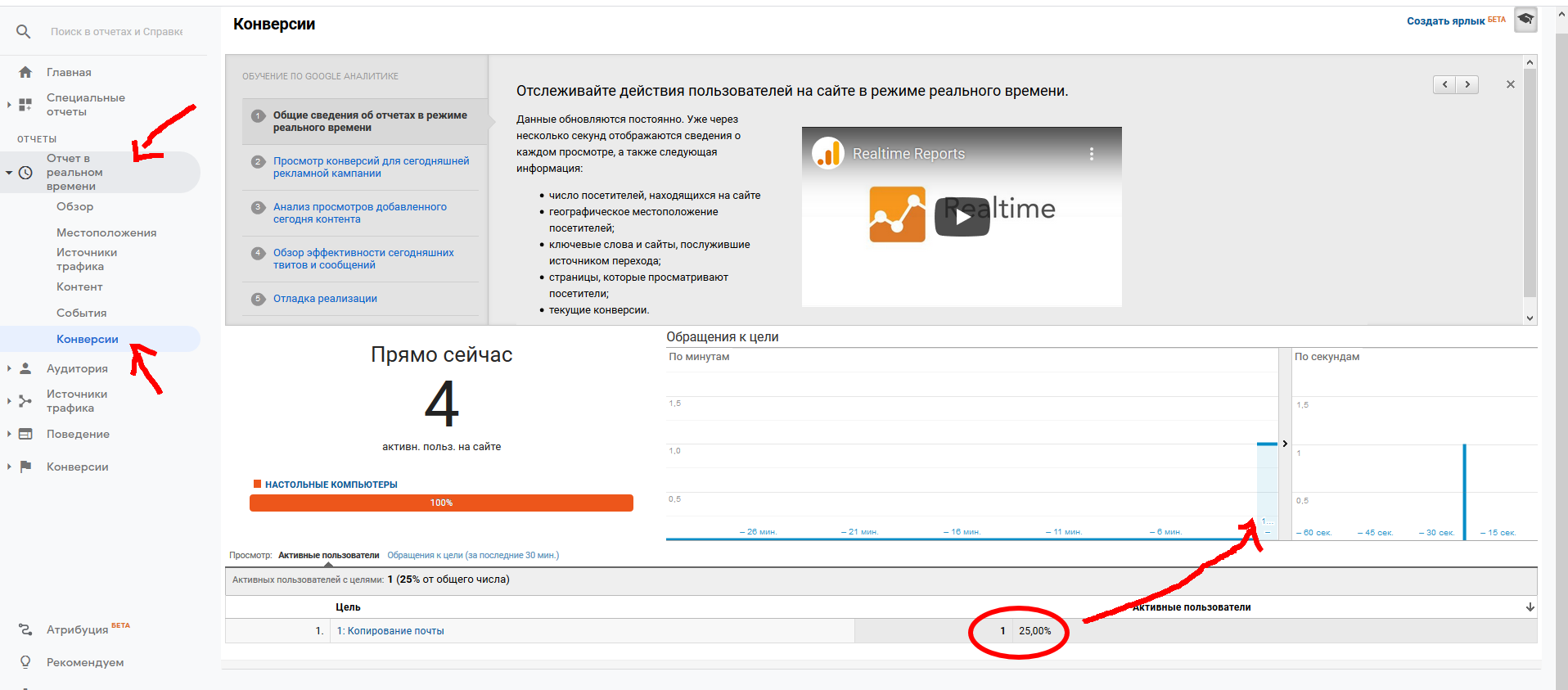
Task: Click the Поведение behavior icon
Action: click(x=25, y=434)
